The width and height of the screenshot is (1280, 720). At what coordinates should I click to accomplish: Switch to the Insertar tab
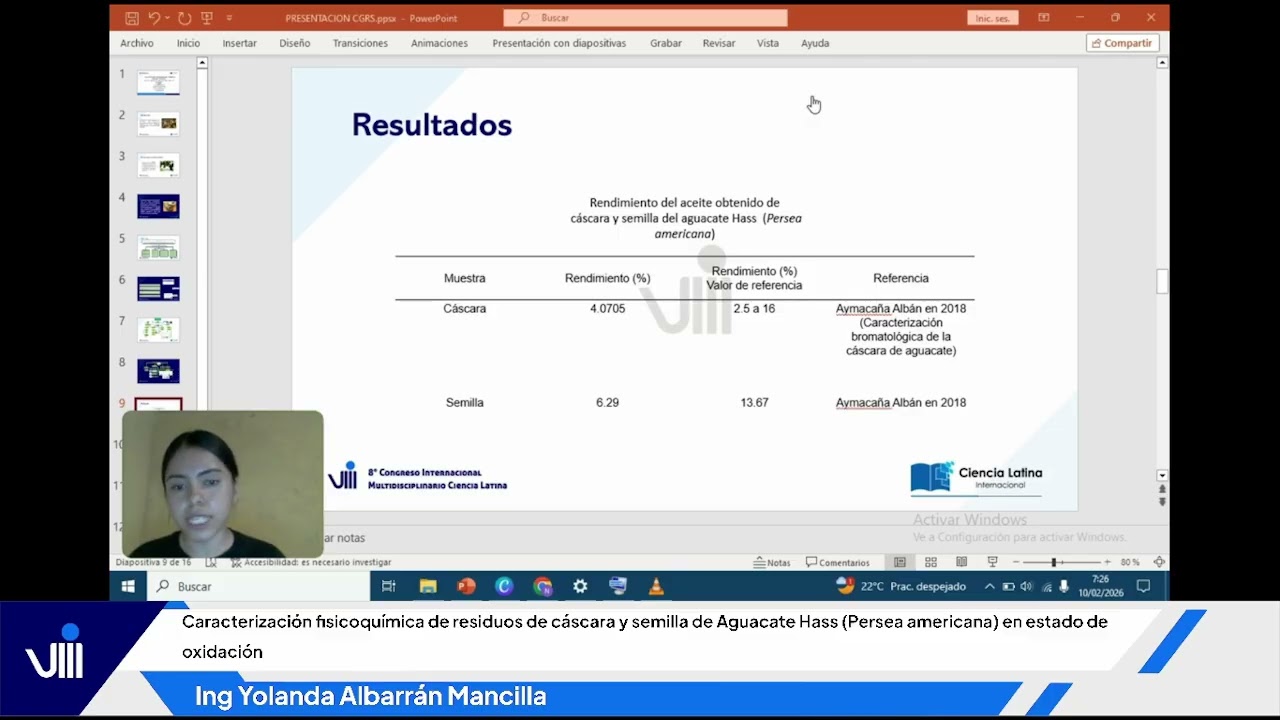coord(239,43)
